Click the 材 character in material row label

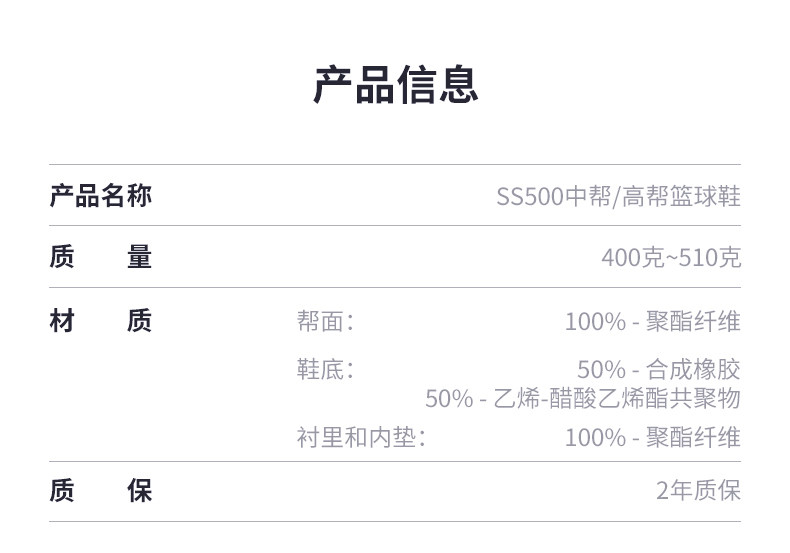61,322
